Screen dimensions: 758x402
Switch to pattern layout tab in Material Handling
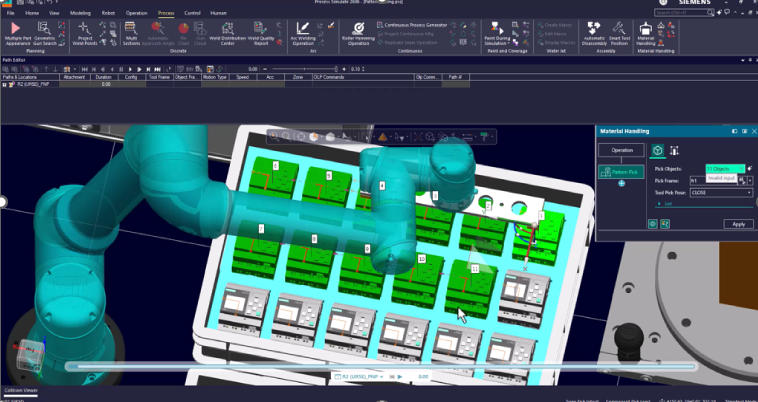tap(674, 150)
